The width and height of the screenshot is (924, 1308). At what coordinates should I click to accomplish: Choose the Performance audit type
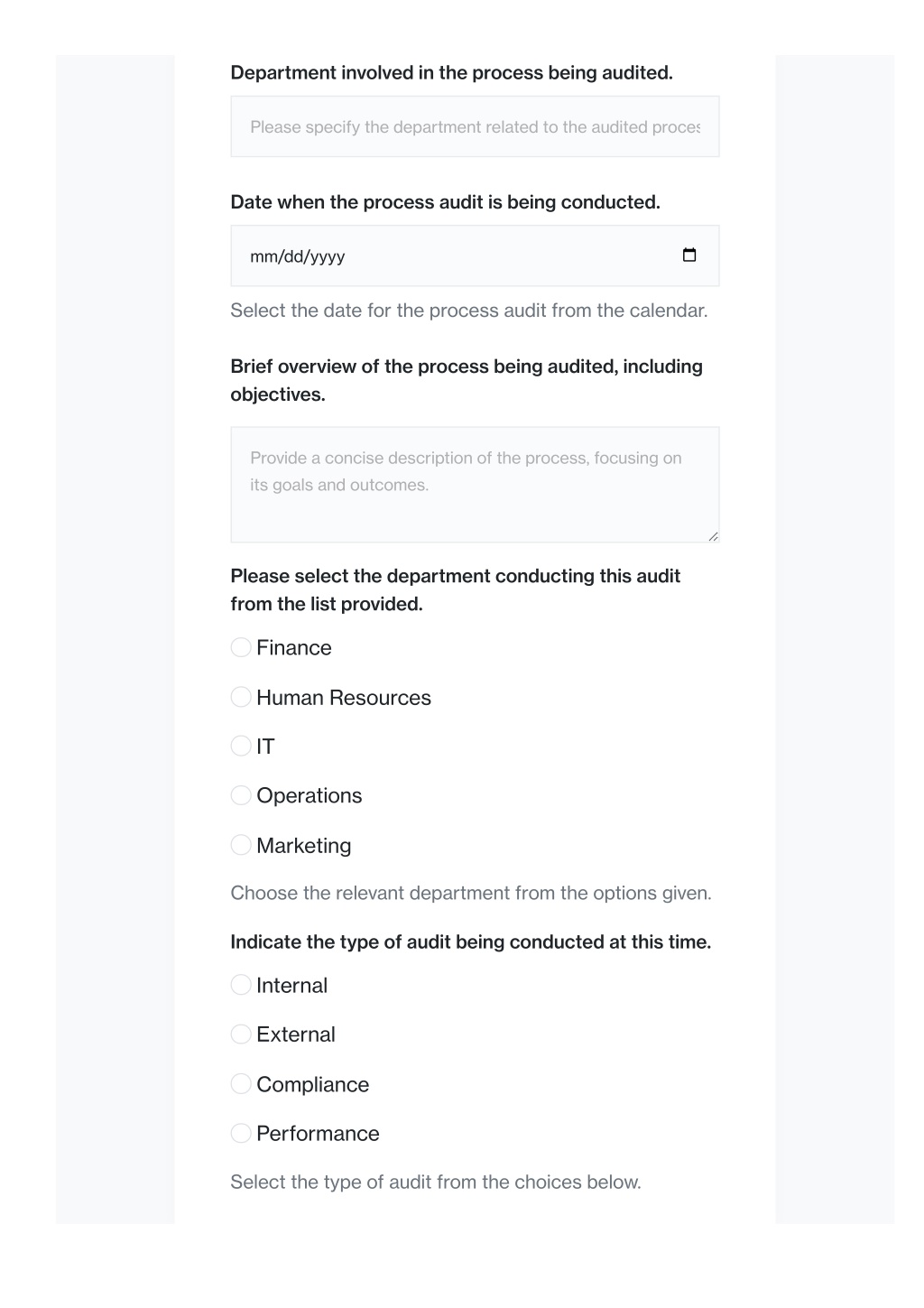point(241,1133)
